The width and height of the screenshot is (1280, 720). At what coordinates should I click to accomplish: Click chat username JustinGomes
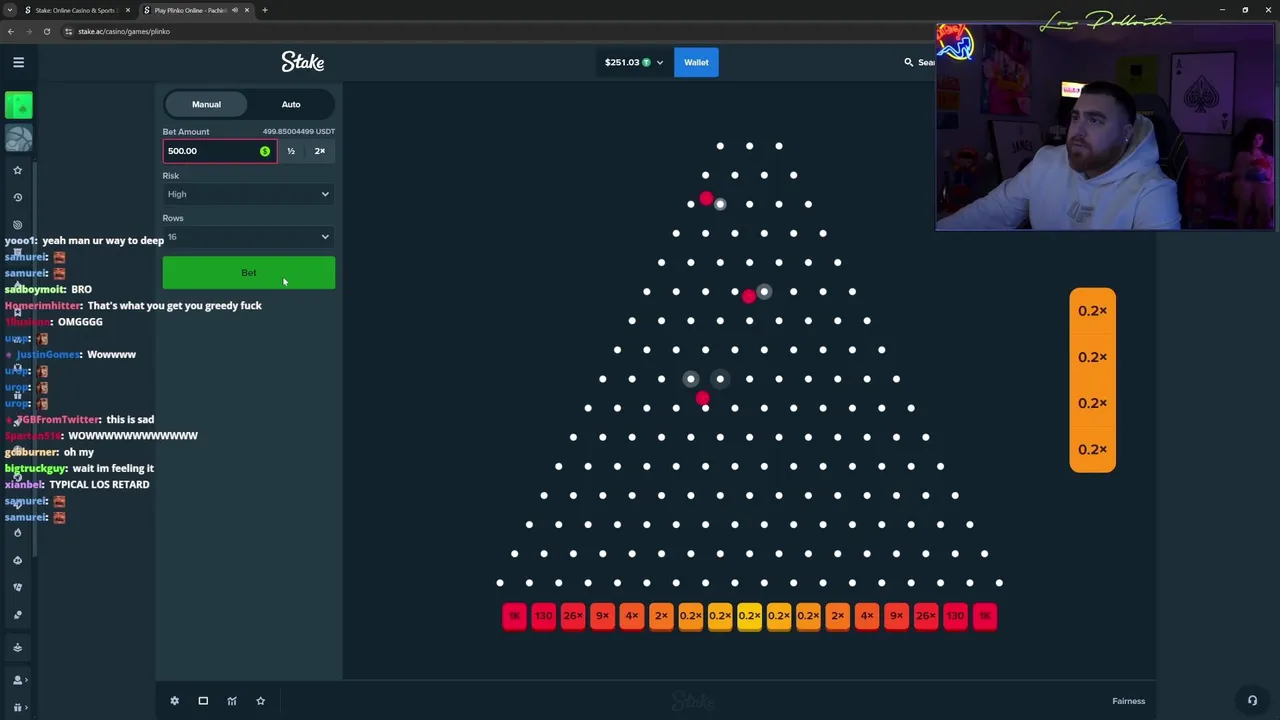[47, 354]
